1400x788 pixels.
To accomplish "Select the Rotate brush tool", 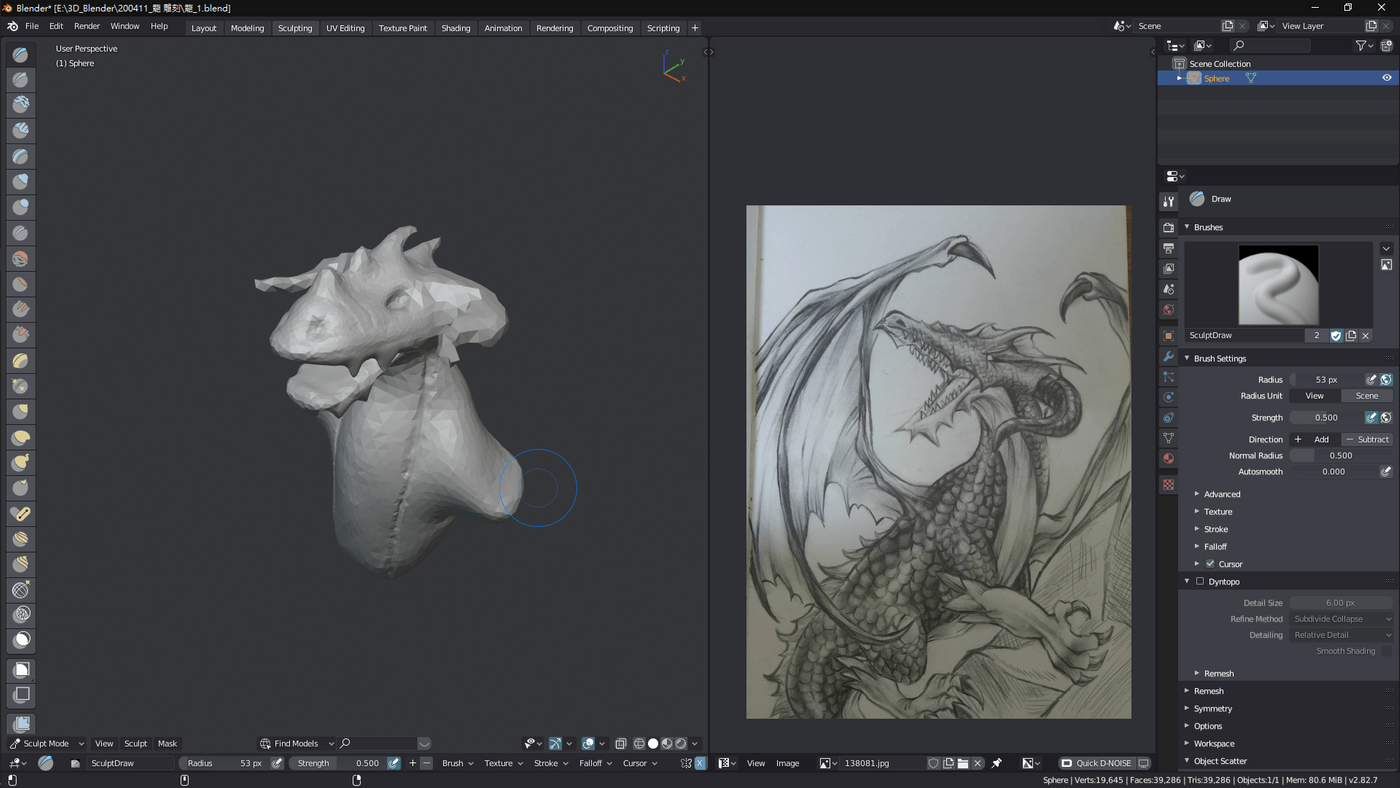I will [x=21, y=564].
